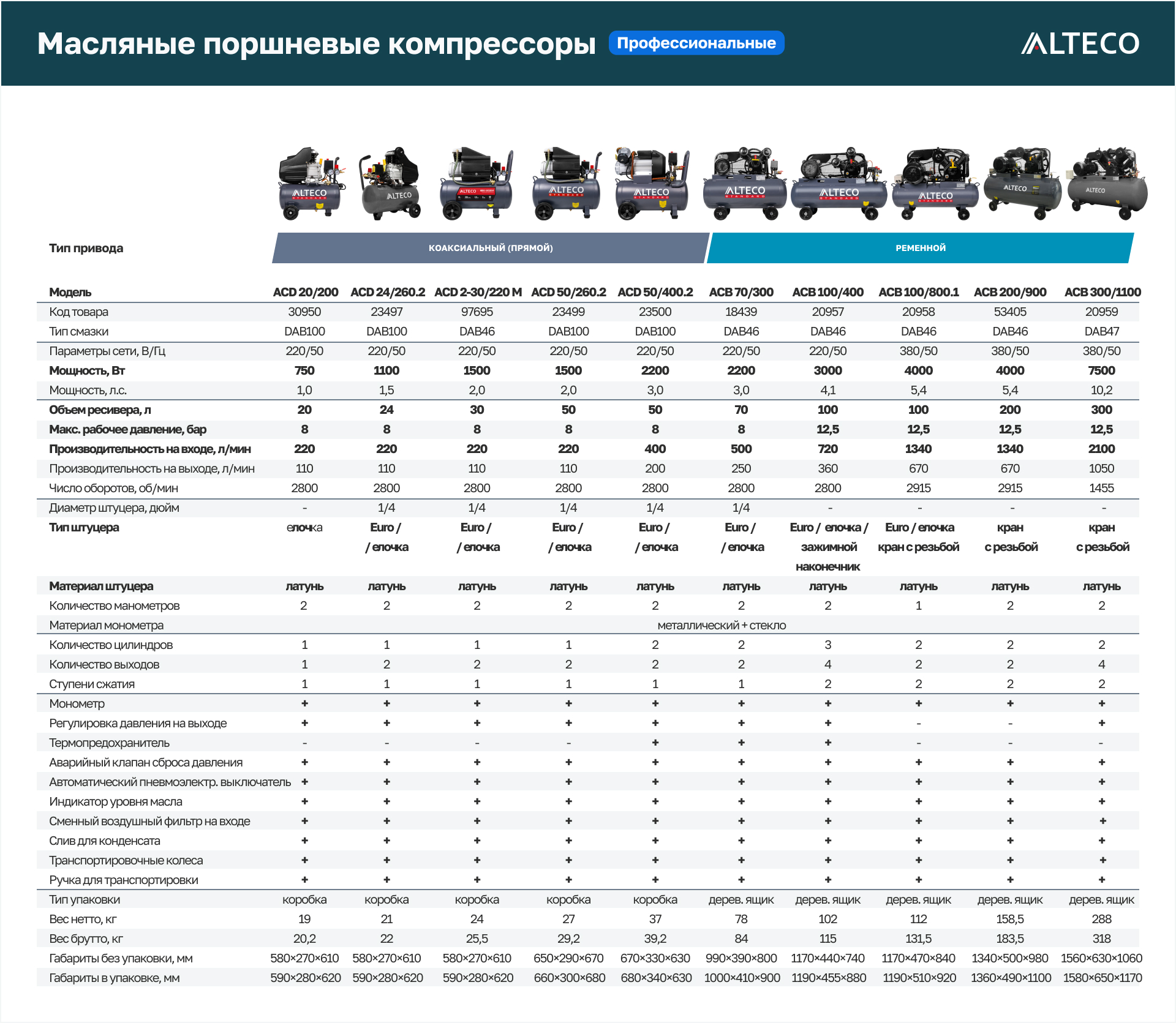The width and height of the screenshot is (1176, 1023).
Task: Click the Ременной drive type banner
Action: [920, 248]
